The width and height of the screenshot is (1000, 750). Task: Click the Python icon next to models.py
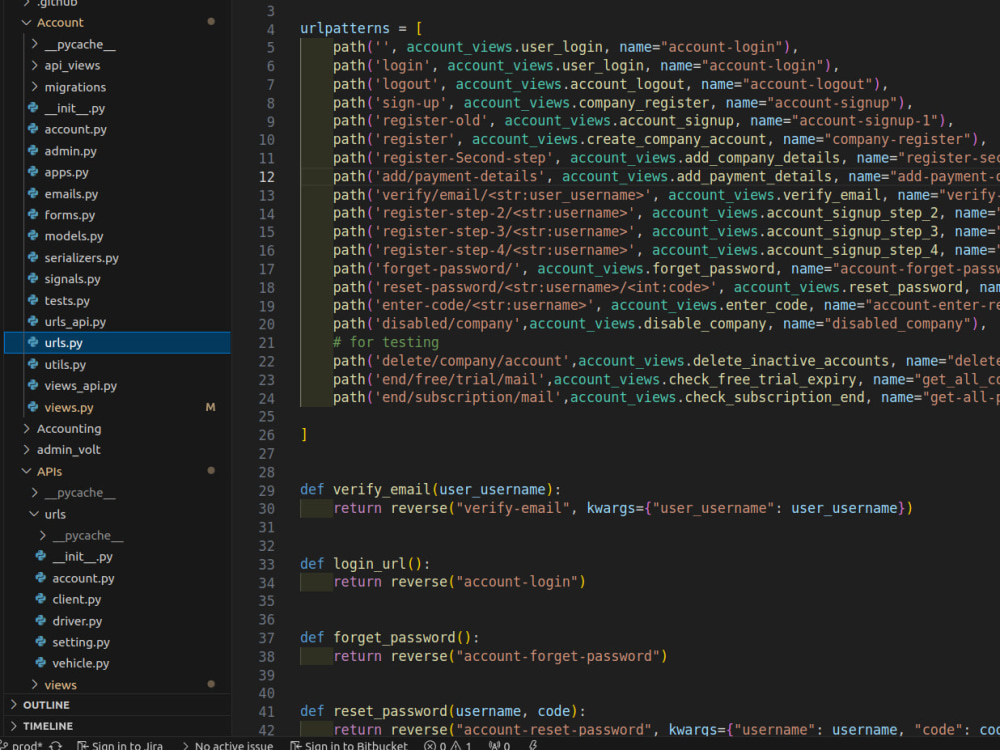click(33, 235)
